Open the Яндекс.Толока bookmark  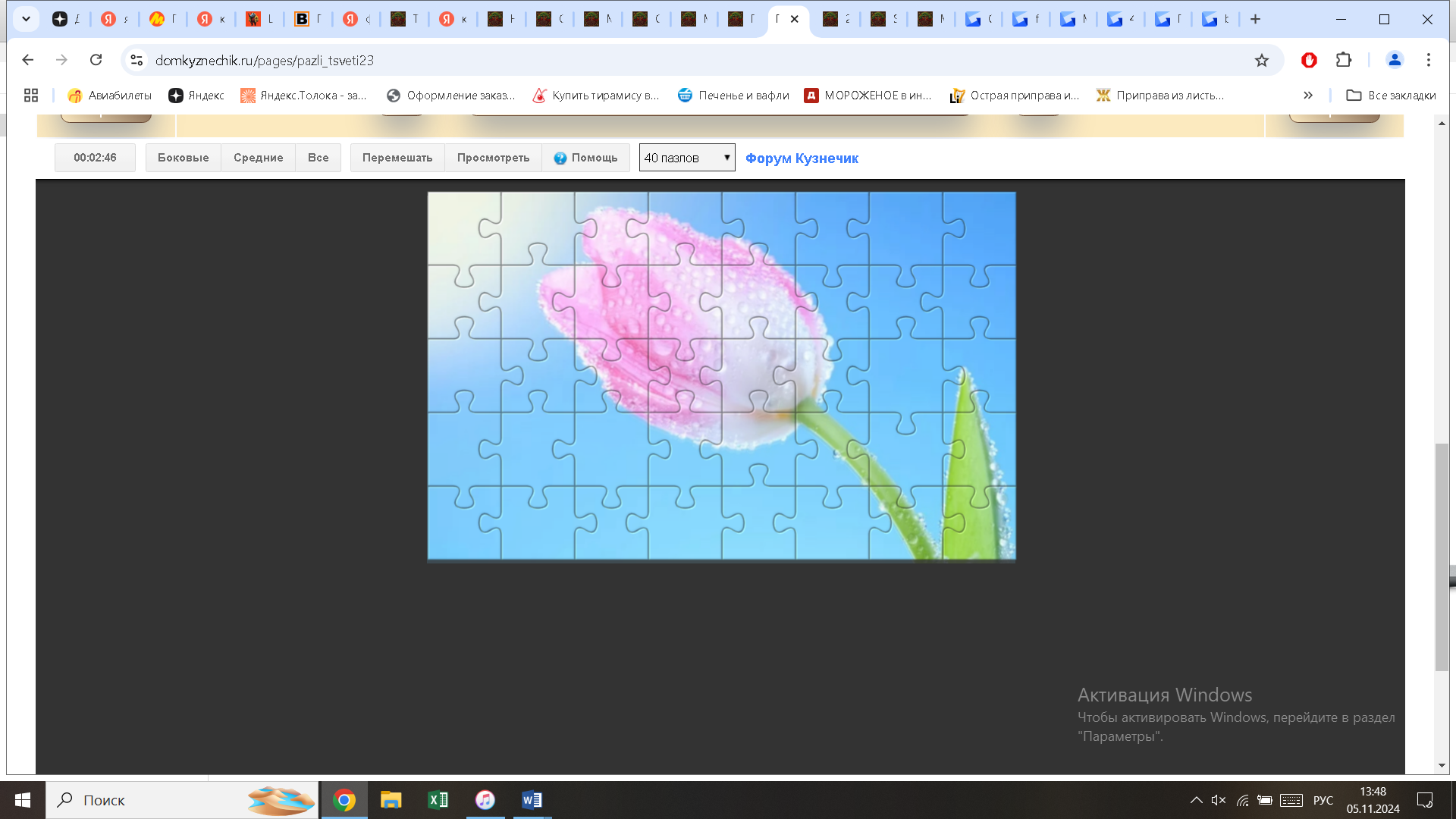(303, 95)
